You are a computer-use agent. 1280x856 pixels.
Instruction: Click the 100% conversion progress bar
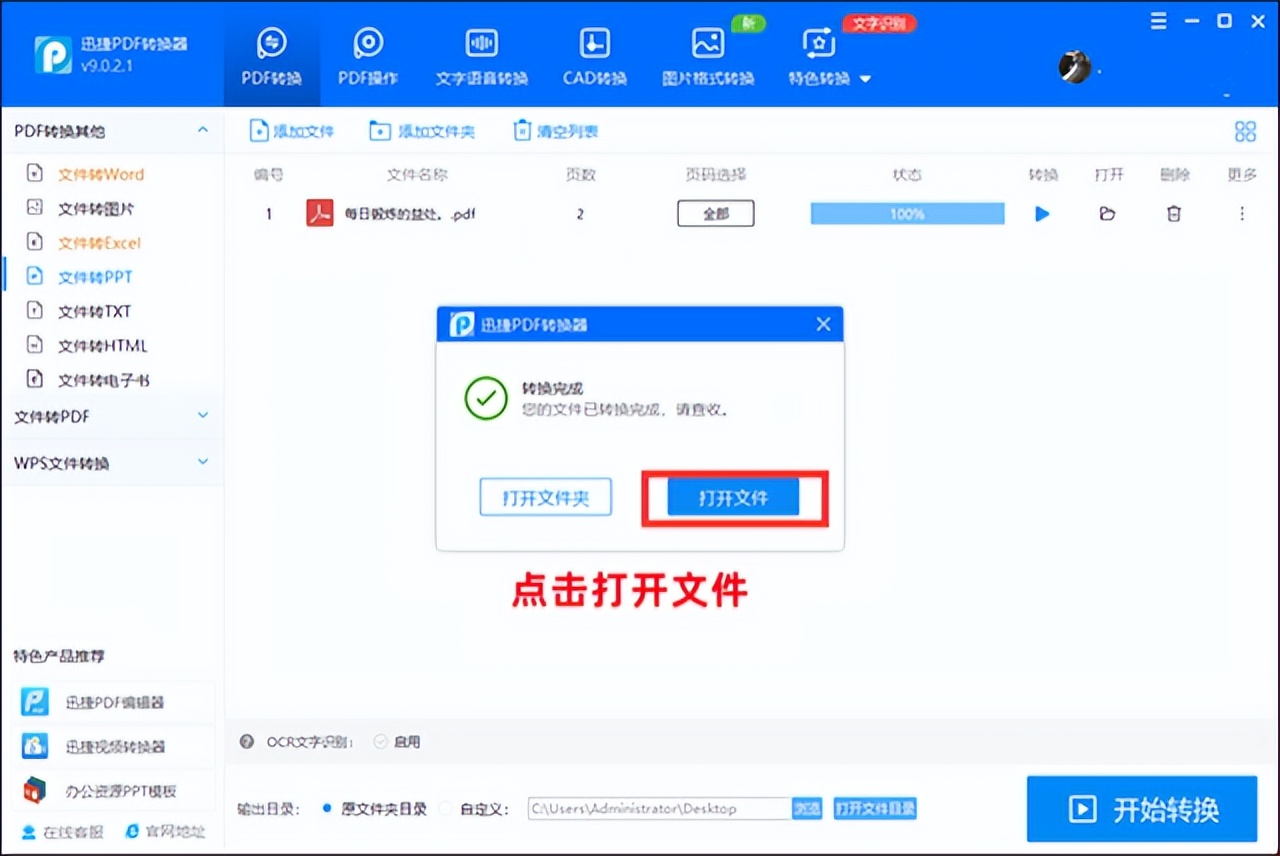(907, 214)
